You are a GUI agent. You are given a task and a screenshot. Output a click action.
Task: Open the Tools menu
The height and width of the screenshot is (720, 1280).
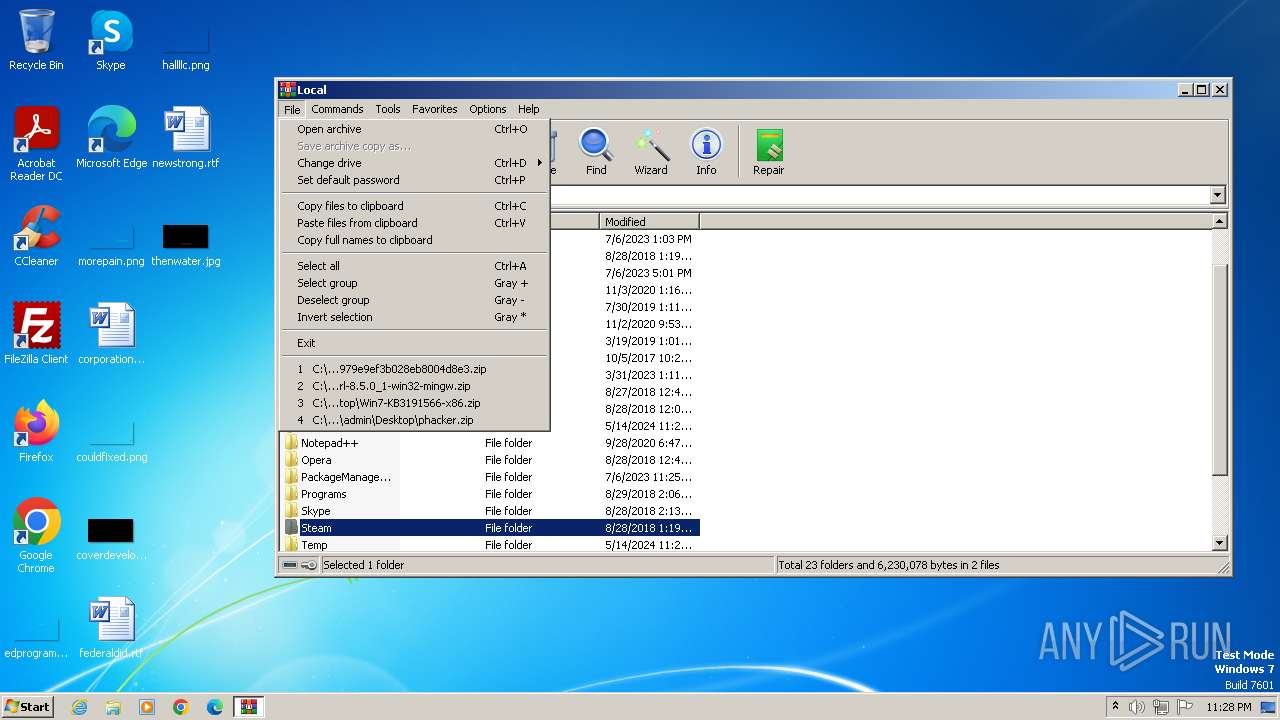tap(388, 109)
